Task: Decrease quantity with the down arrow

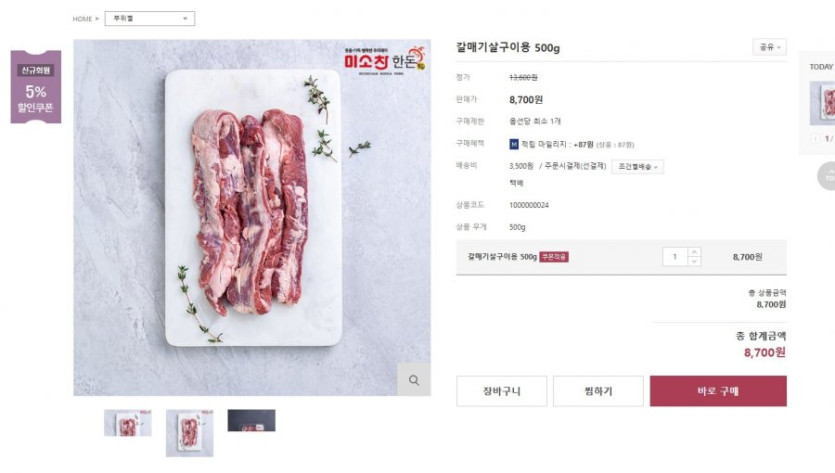Action: 695,262
